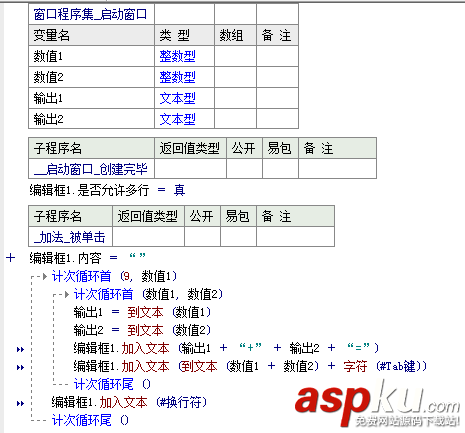This screenshot has width=465, height=433.
Task: Click 返回值类型 header above __启动窗口_创建完毕
Action: [190, 148]
